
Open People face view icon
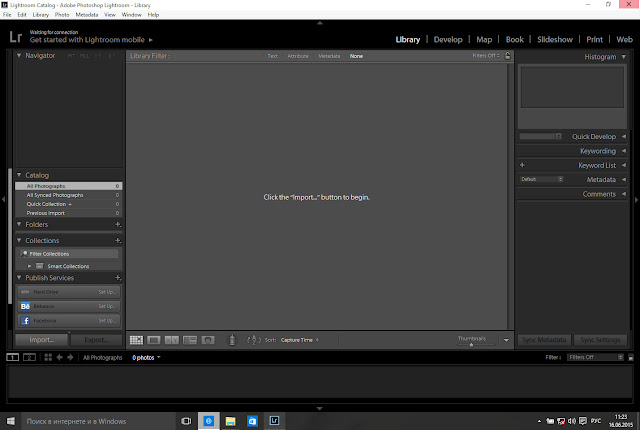(208, 340)
